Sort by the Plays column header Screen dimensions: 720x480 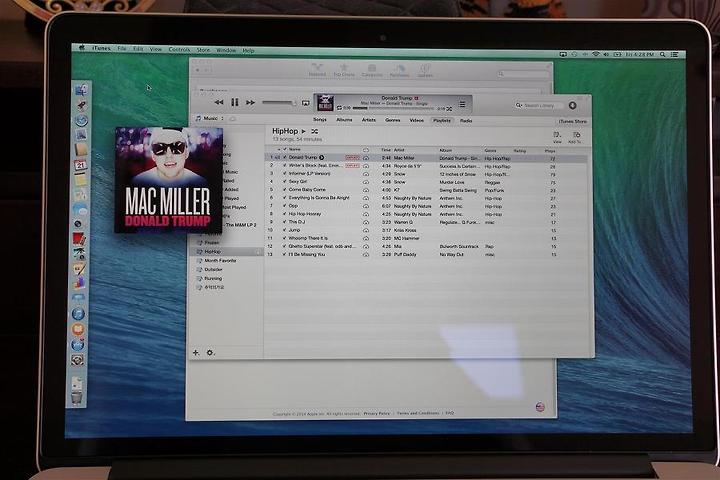[550, 151]
